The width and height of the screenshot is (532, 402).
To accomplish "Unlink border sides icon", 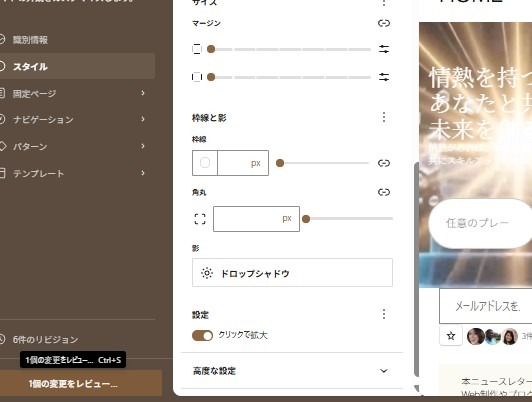I will pos(384,163).
